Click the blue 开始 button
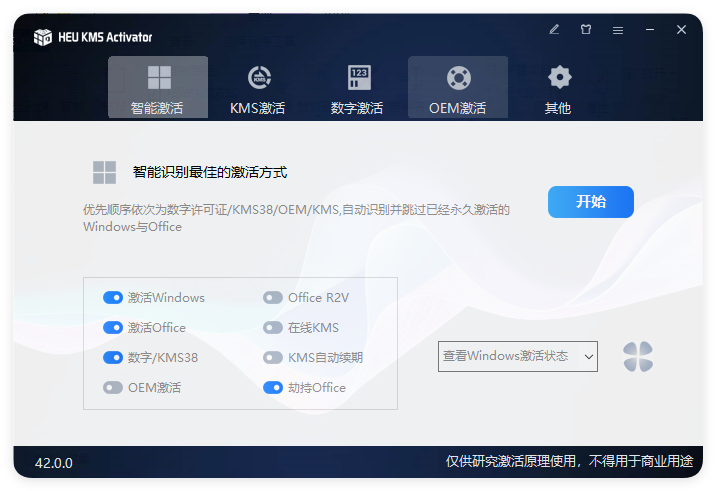This screenshot has height=491, width=716. tap(590, 202)
